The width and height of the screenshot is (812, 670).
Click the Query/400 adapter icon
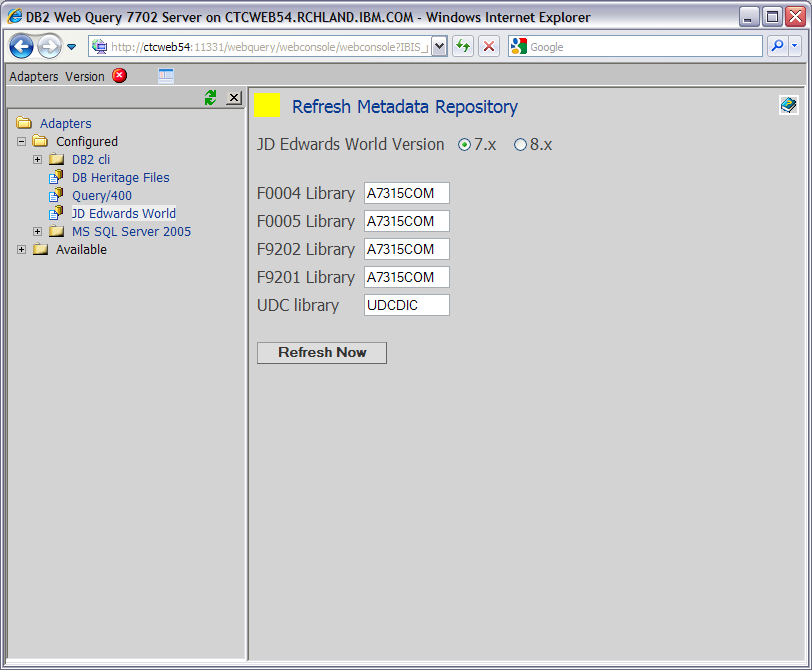point(56,195)
